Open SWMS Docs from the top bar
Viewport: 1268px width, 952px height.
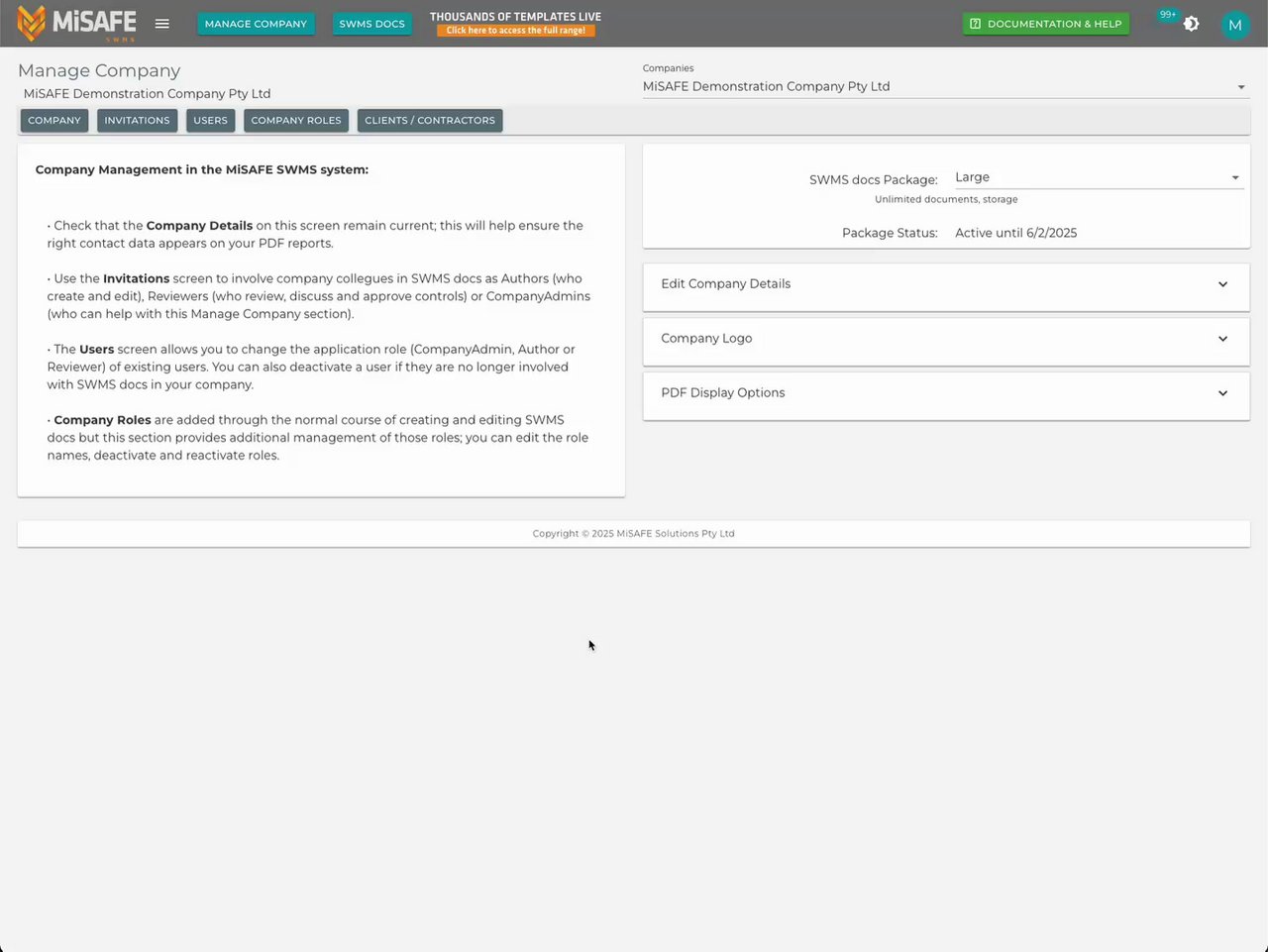coord(371,24)
